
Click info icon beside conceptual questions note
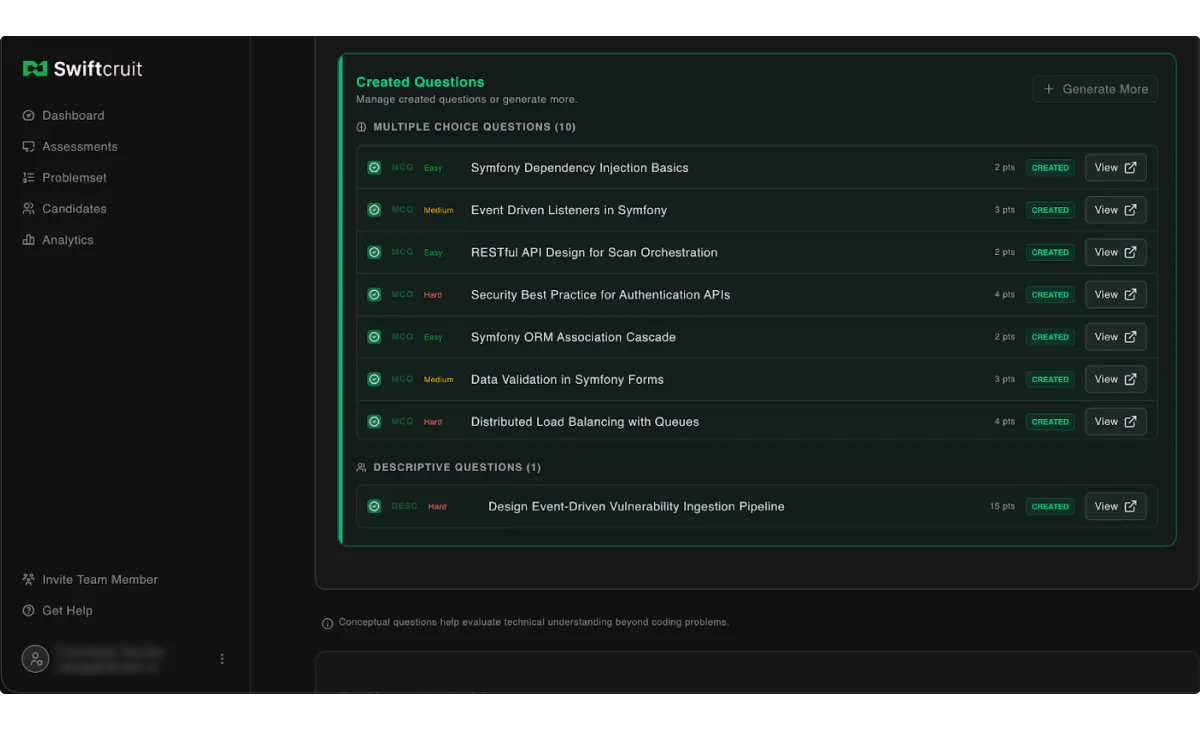327,623
